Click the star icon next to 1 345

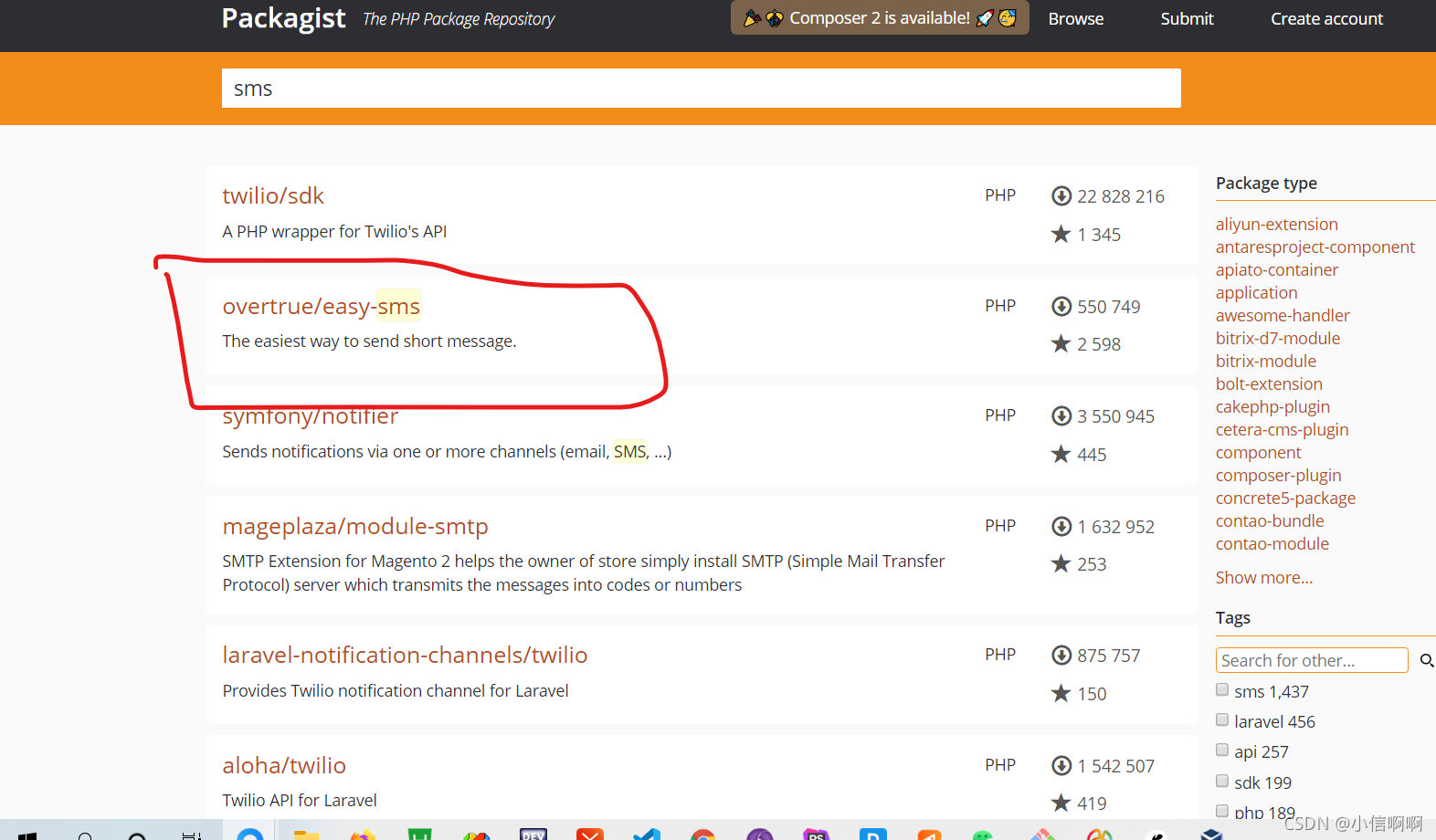coord(1061,234)
